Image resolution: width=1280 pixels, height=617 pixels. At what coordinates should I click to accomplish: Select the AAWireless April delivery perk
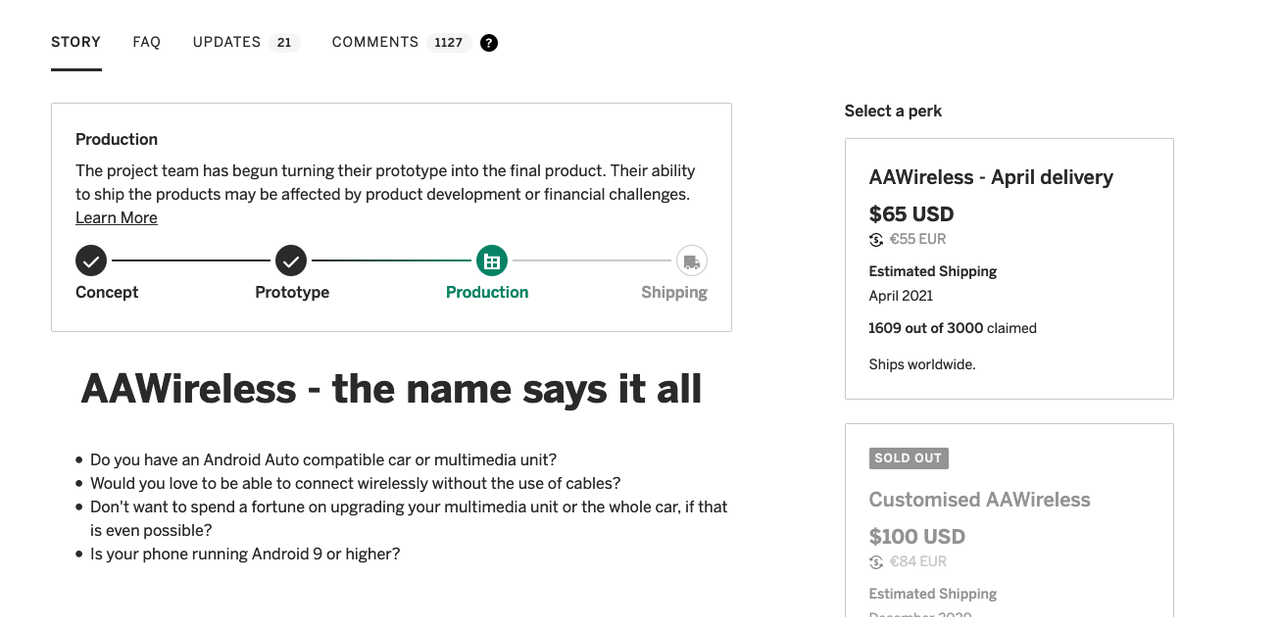[x=1009, y=269]
